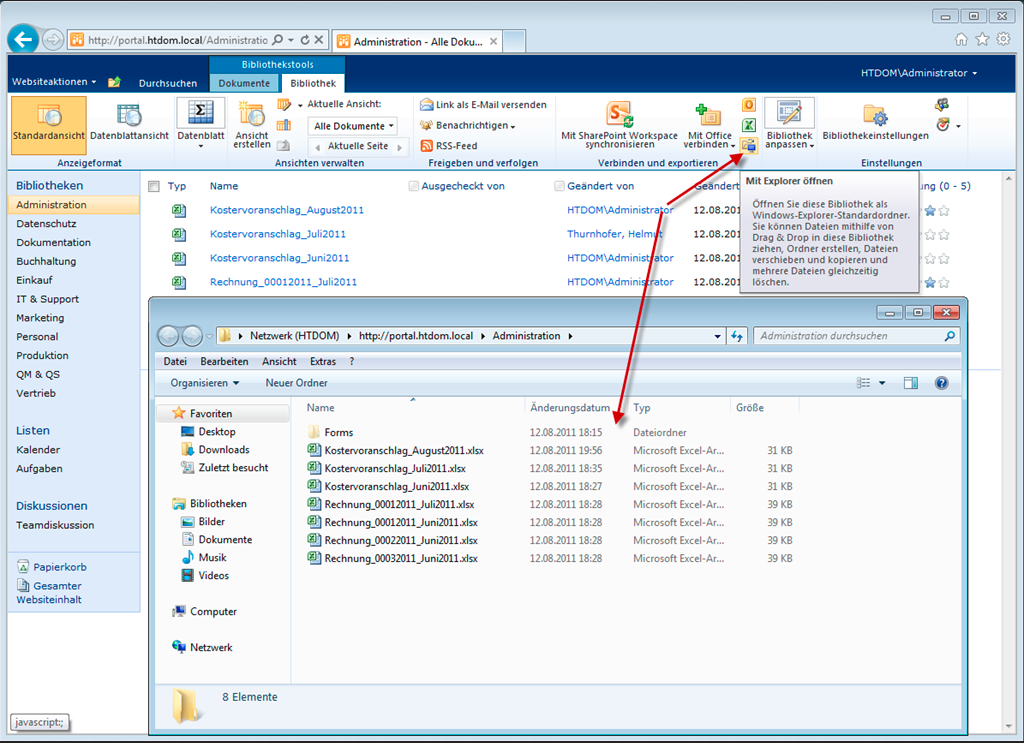
Task: Click Mit SharePoint Workspace synchronisieren icon
Action: point(619,114)
